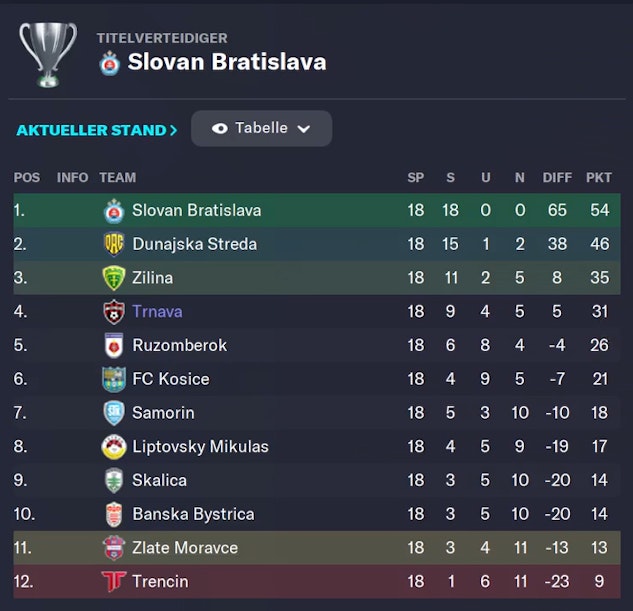Image resolution: width=633 pixels, height=611 pixels.
Task: Select the Samorin row team name
Action: (163, 413)
